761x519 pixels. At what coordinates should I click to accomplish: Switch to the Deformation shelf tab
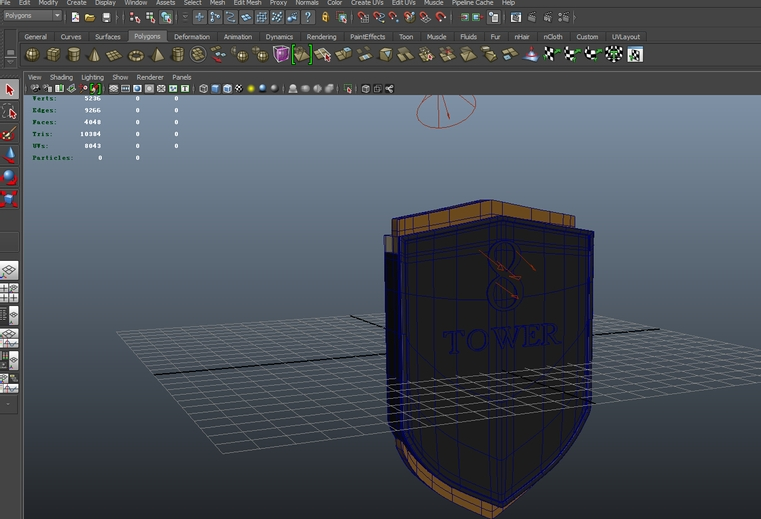click(x=192, y=36)
